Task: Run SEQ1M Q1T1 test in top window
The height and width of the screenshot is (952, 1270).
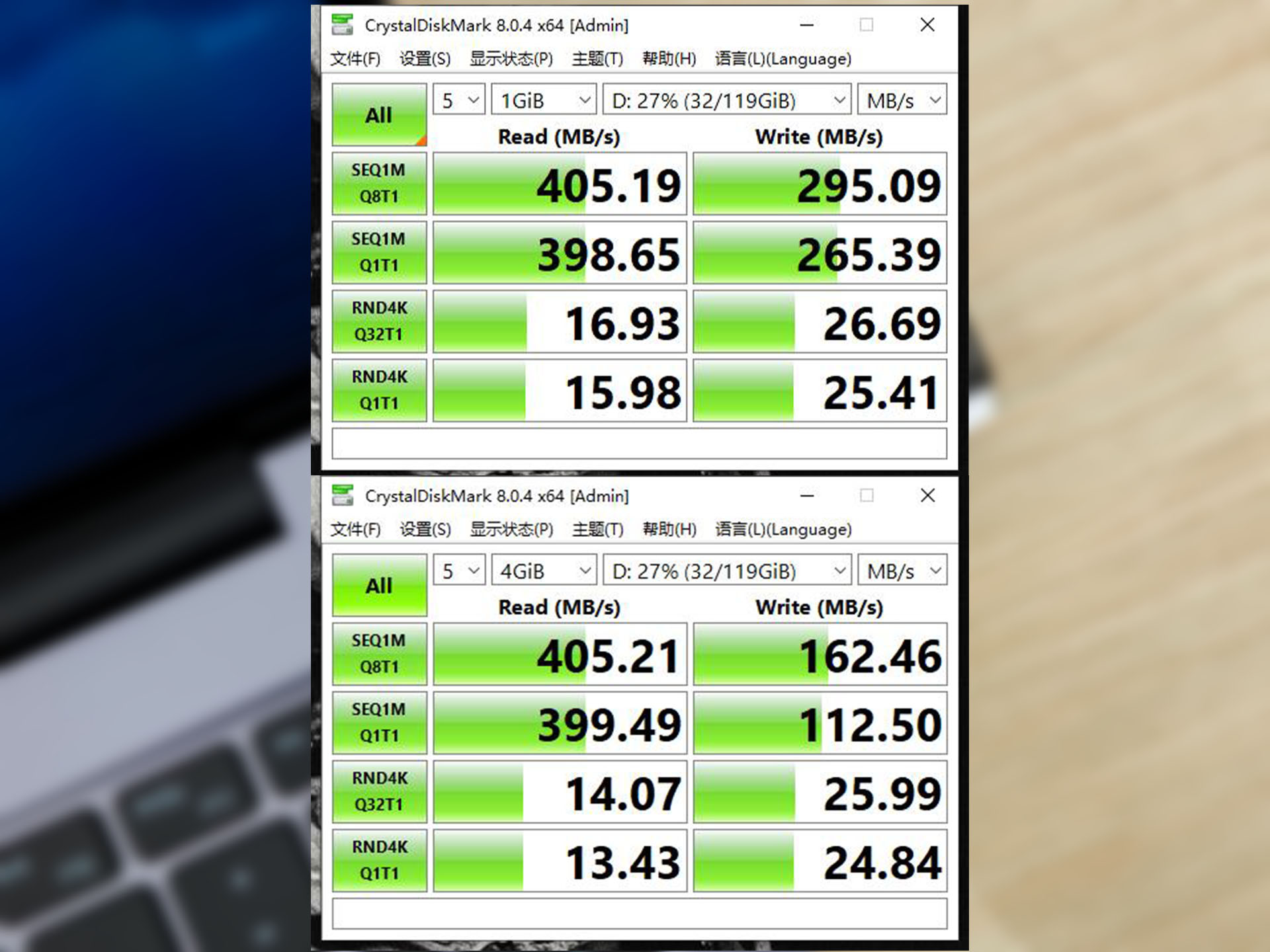Action: coord(379,252)
